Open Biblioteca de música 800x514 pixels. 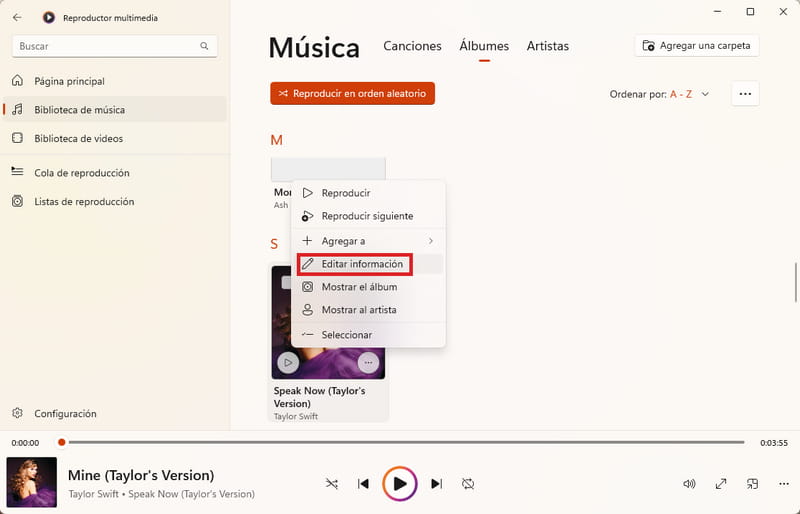[x=115, y=110]
